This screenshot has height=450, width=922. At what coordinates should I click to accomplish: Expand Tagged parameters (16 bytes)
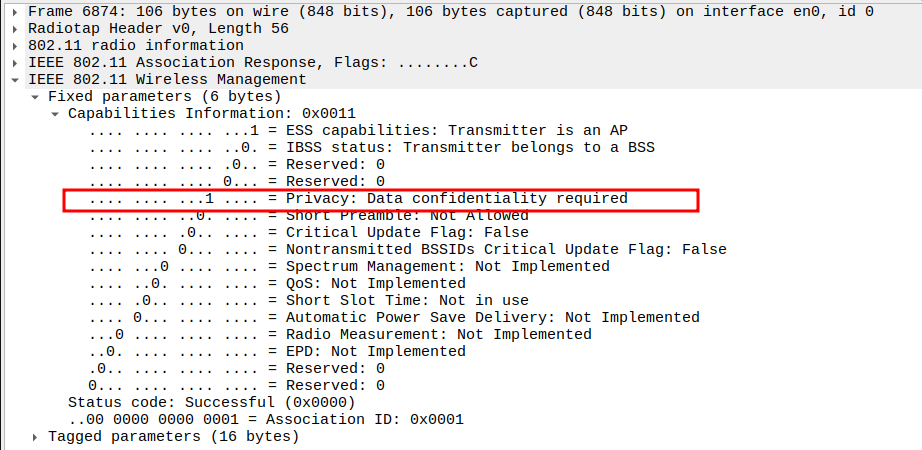35,437
